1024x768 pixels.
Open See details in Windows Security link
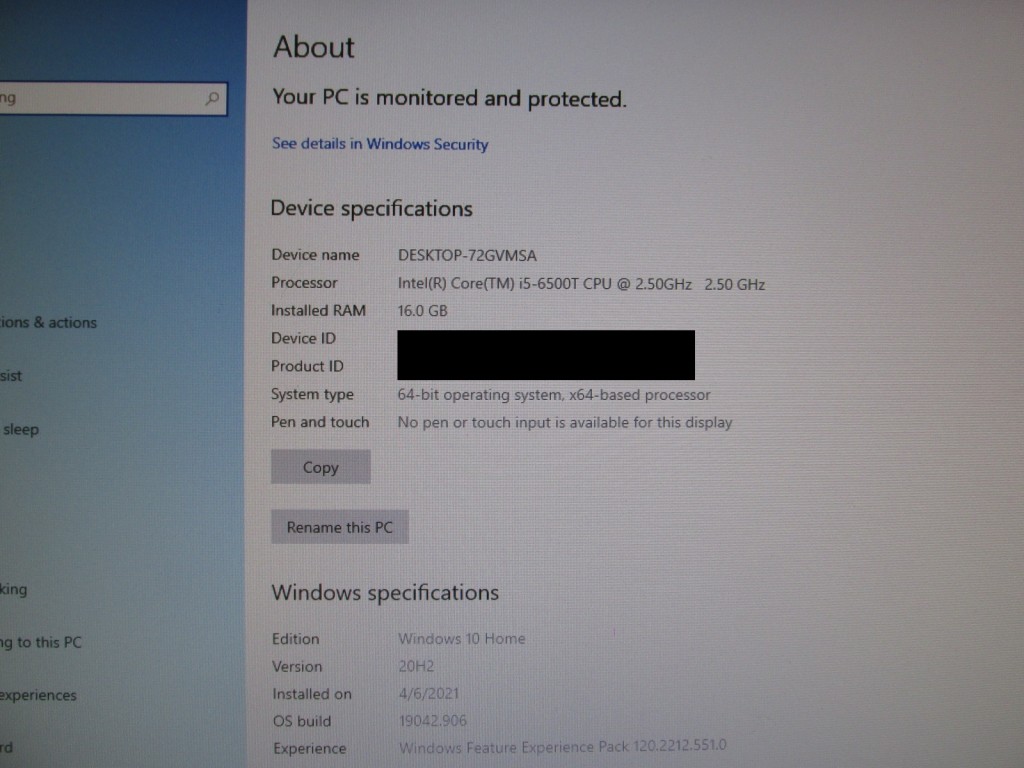(x=380, y=144)
